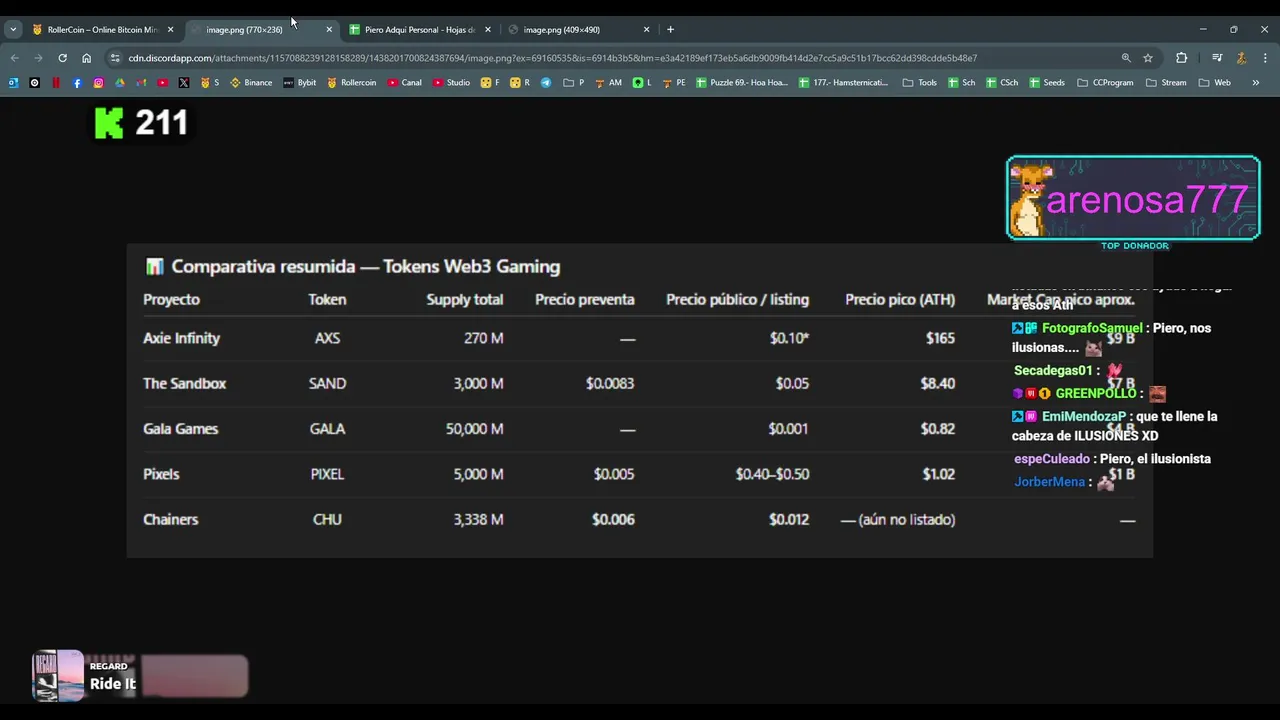Click the view site information icon
Image resolution: width=1280 pixels, height=720 pixels.
[x=115, y=58]
